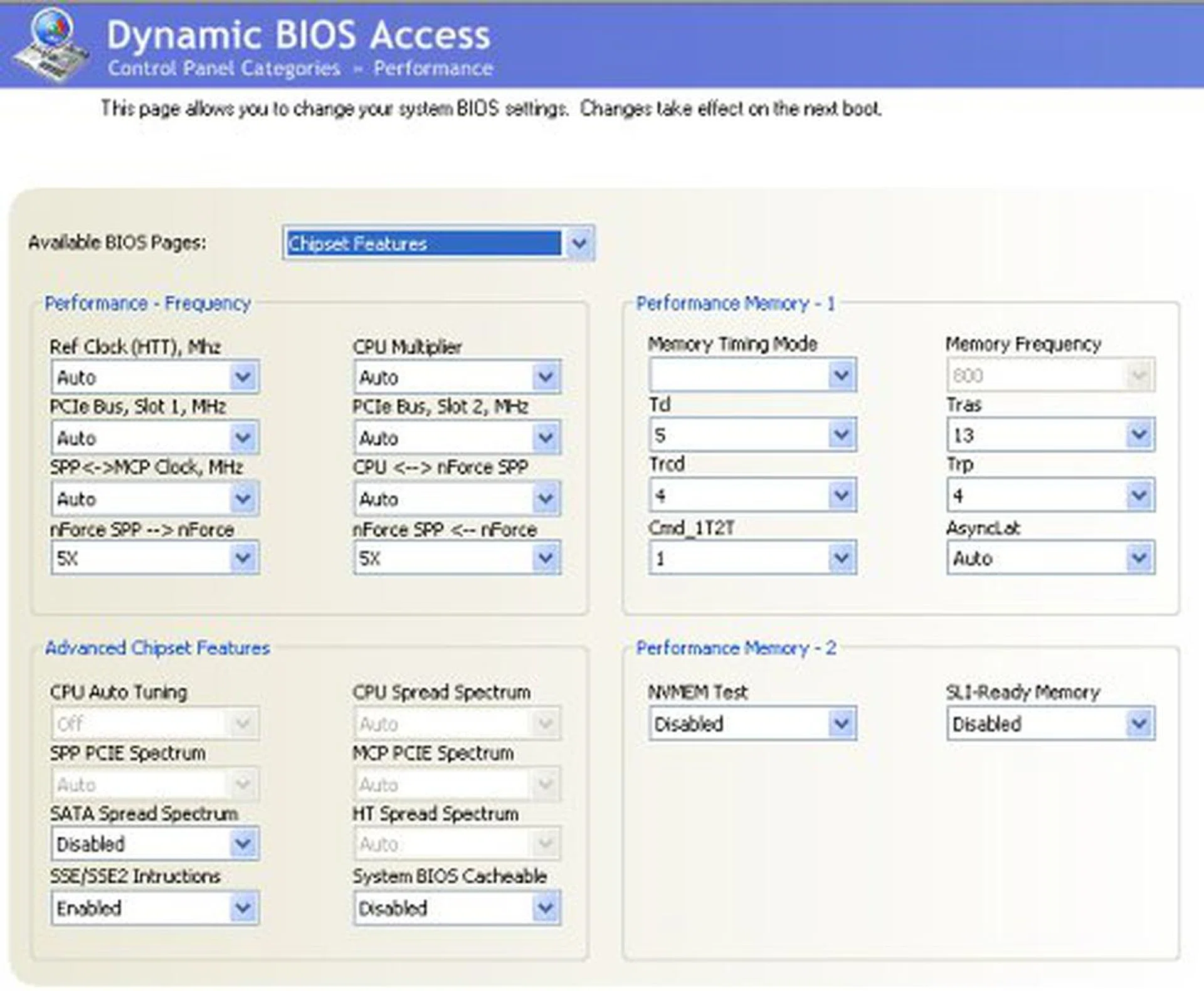Open the Available BIOS Pages dropdown
Image resolution: width=1204 pixels, height=991 pixels.
coord(580,243)
